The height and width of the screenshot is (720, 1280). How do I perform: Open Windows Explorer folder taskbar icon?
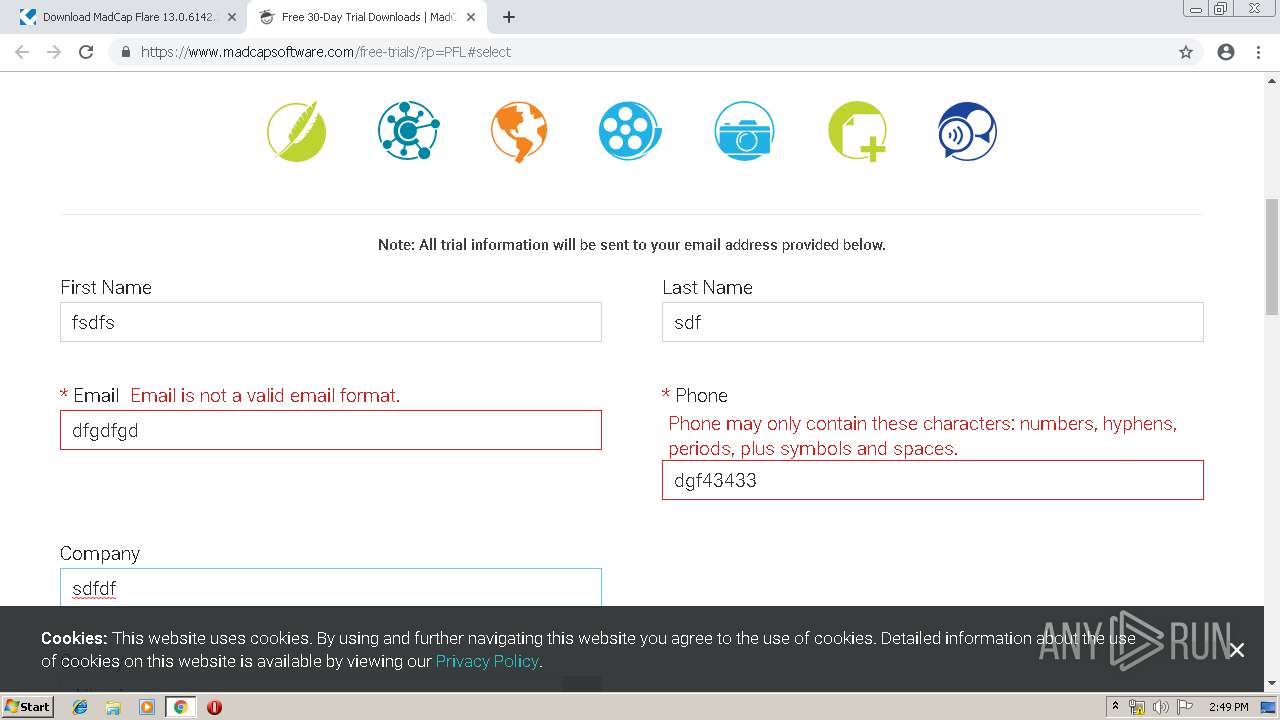click(x=113, y=706)
